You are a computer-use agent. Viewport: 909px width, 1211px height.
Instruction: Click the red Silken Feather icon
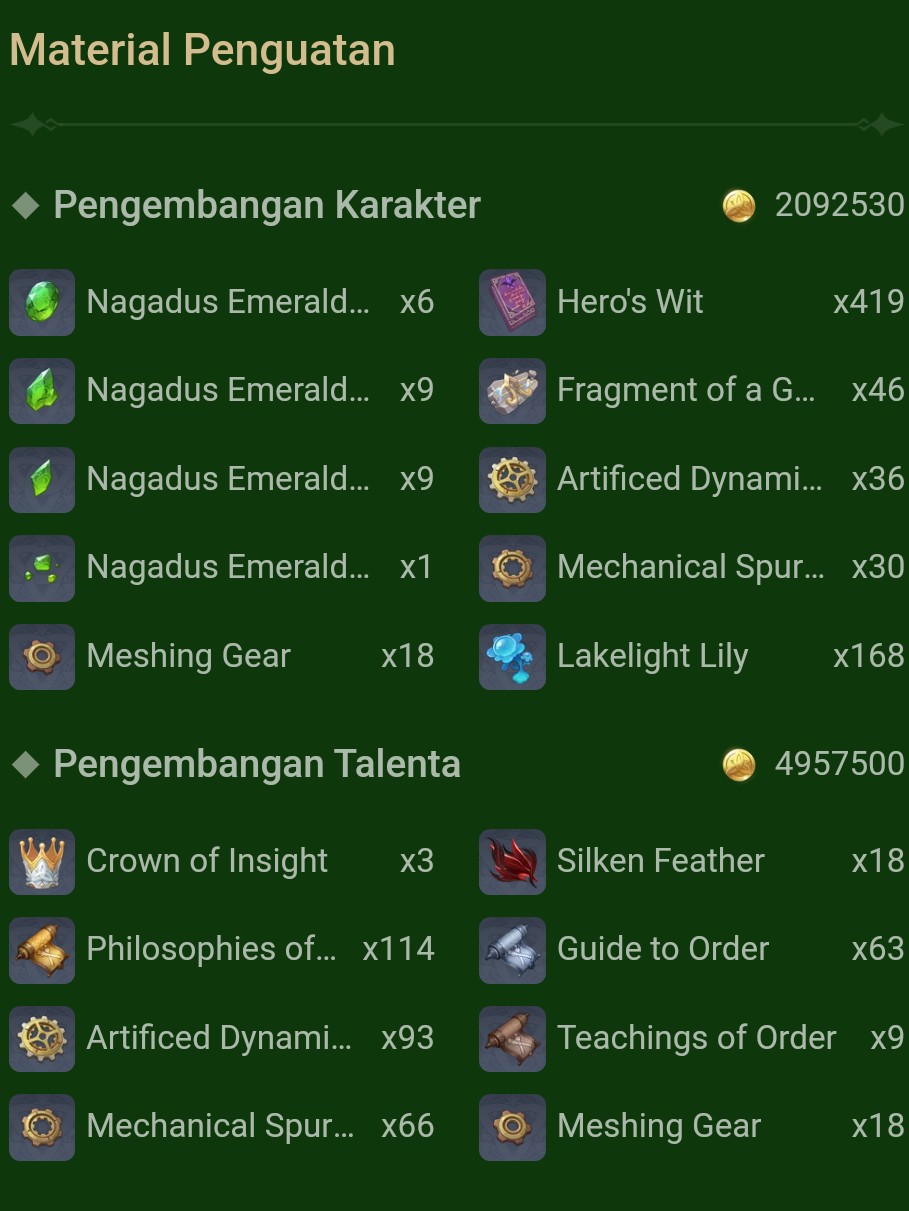point(512,861)
